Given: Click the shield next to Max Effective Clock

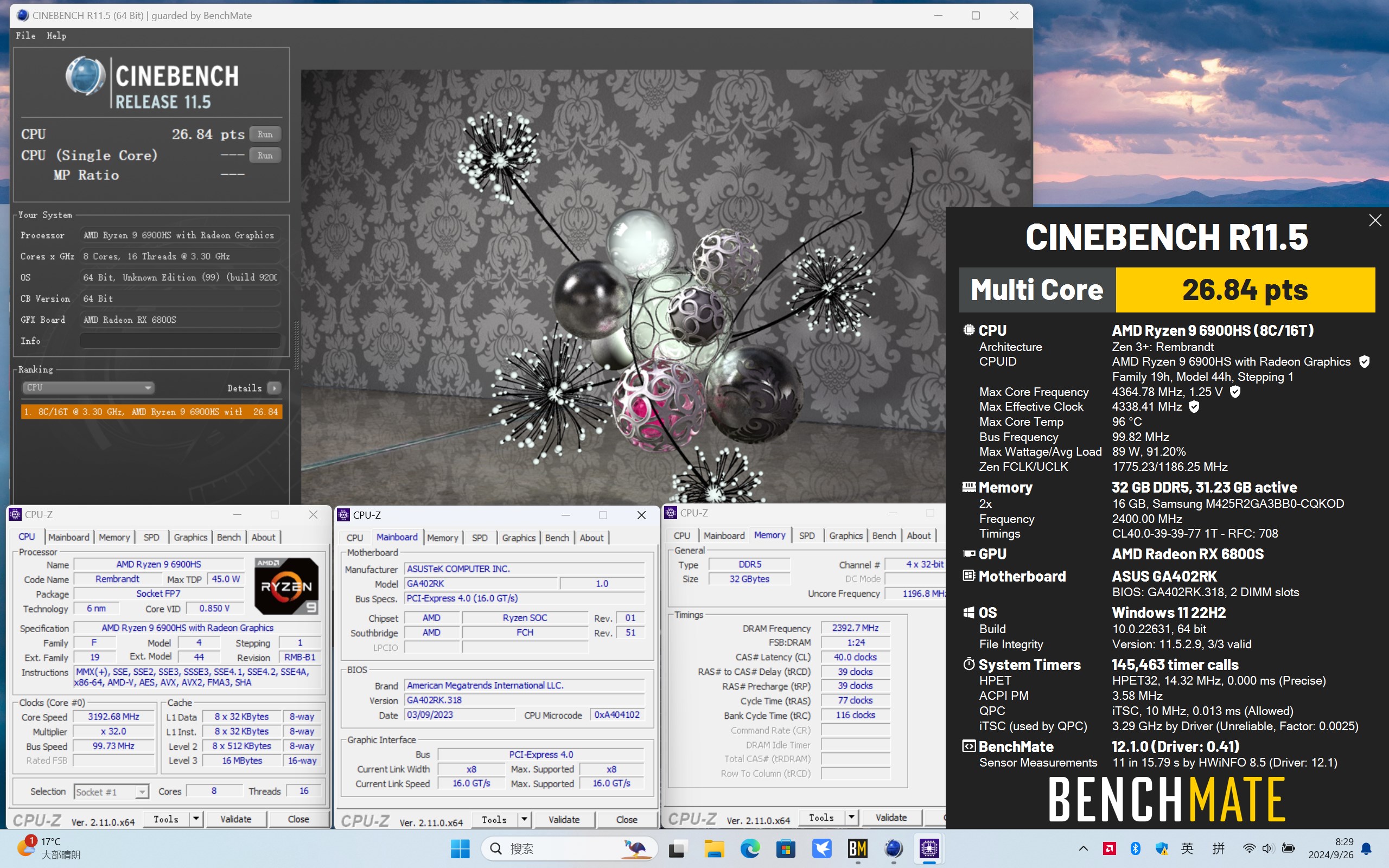Looking at the screenshot, I should tap(1194, 406).
